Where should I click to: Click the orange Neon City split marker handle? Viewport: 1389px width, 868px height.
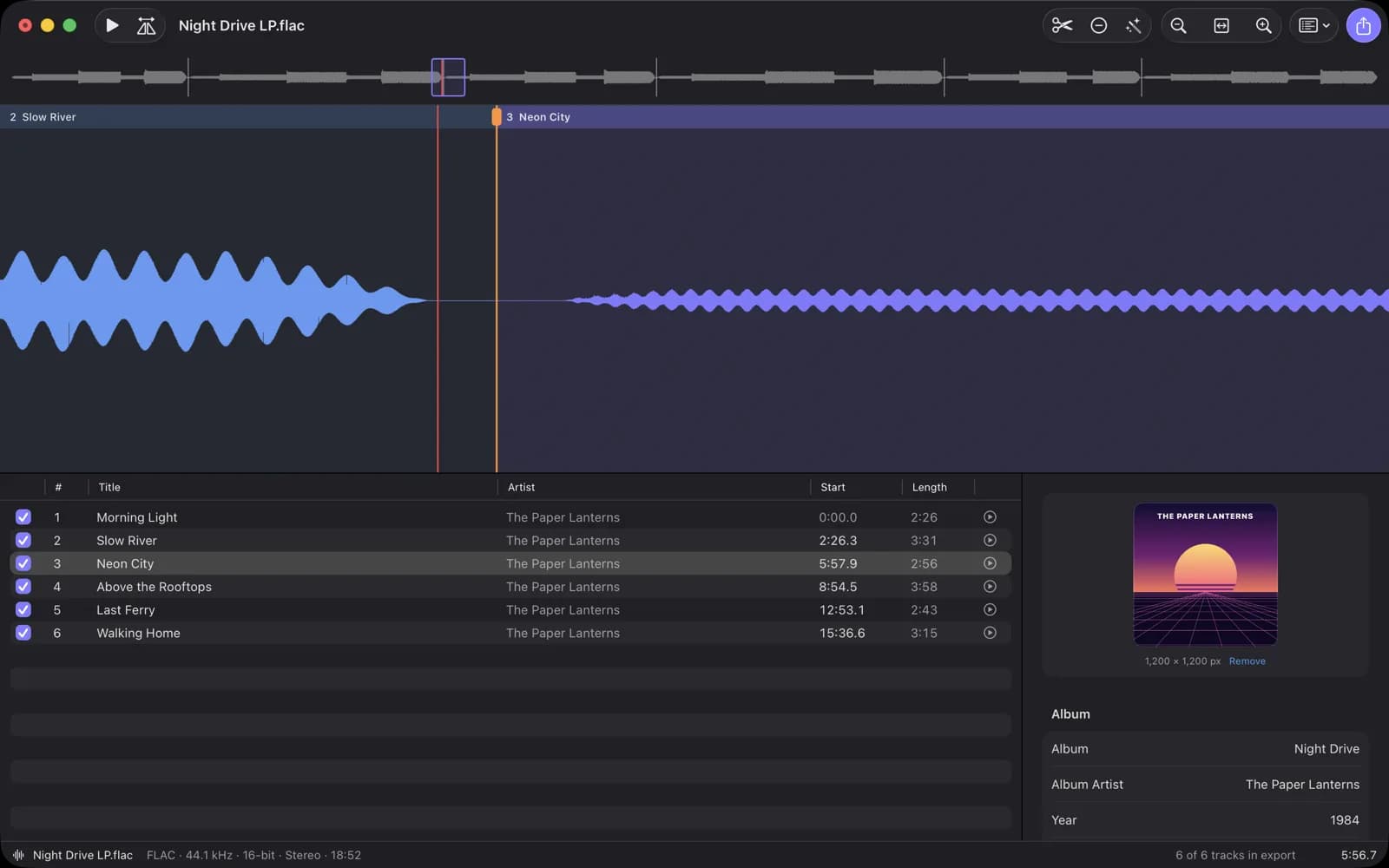pyautogui.click(x=497, y=116)
